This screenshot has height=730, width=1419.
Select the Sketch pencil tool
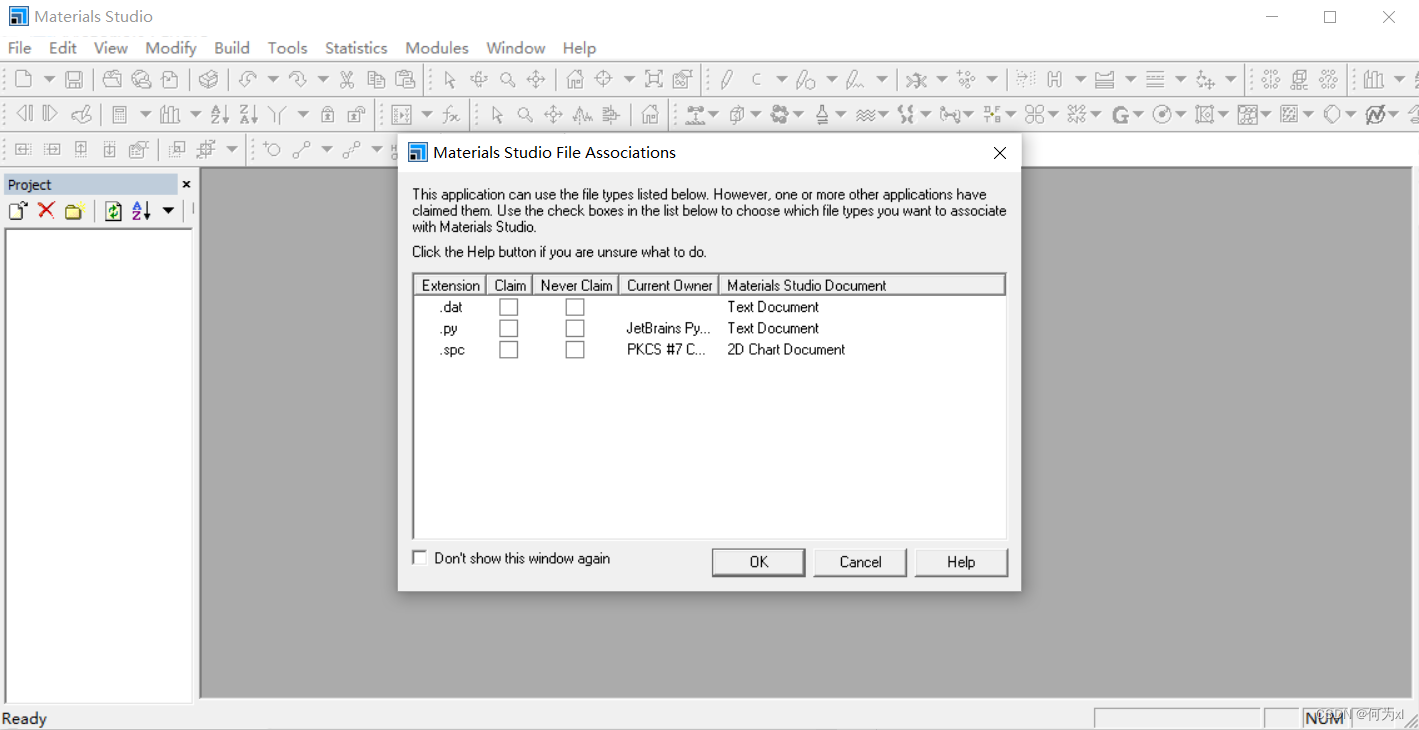(727, 79)
